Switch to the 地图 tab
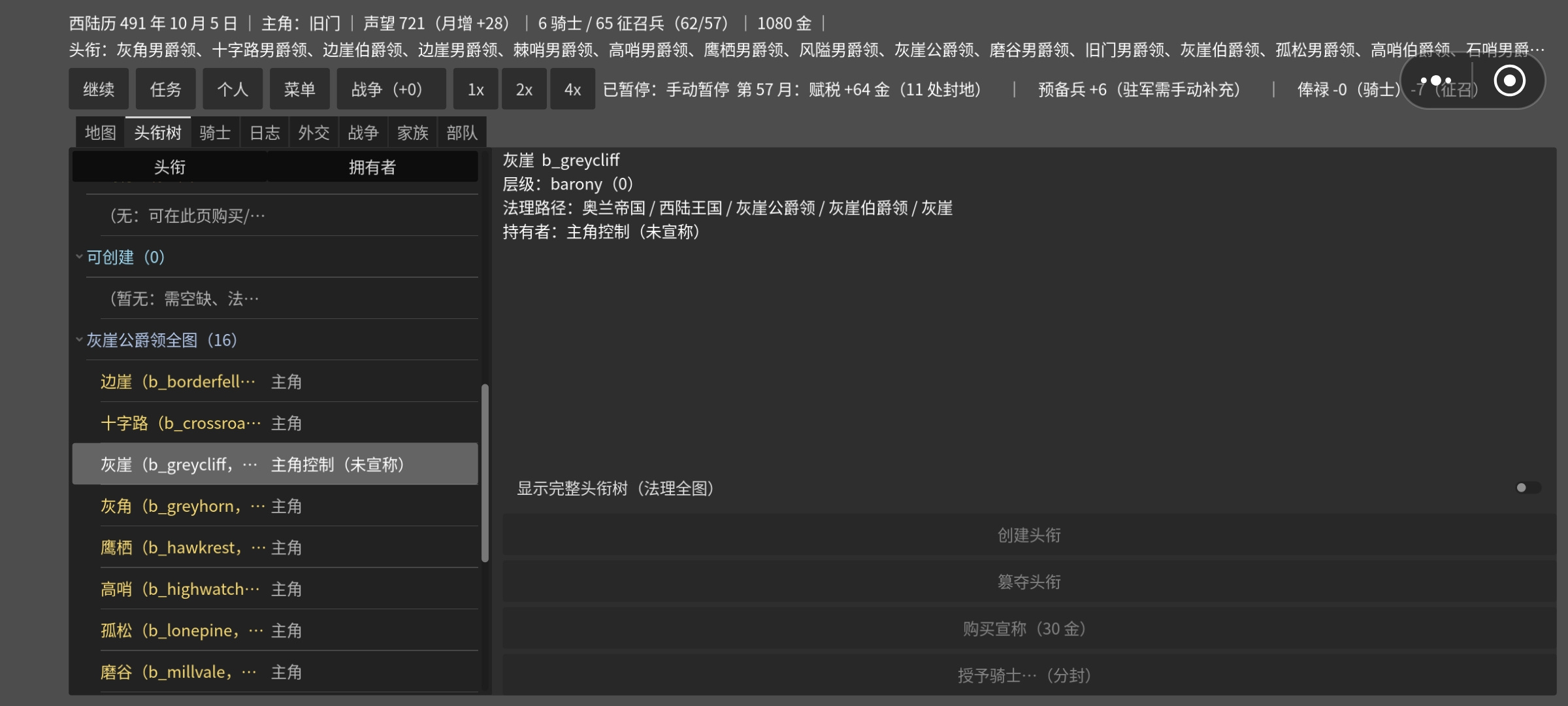1568x706 pixels. pyautogui.click(x=101, y=133)
